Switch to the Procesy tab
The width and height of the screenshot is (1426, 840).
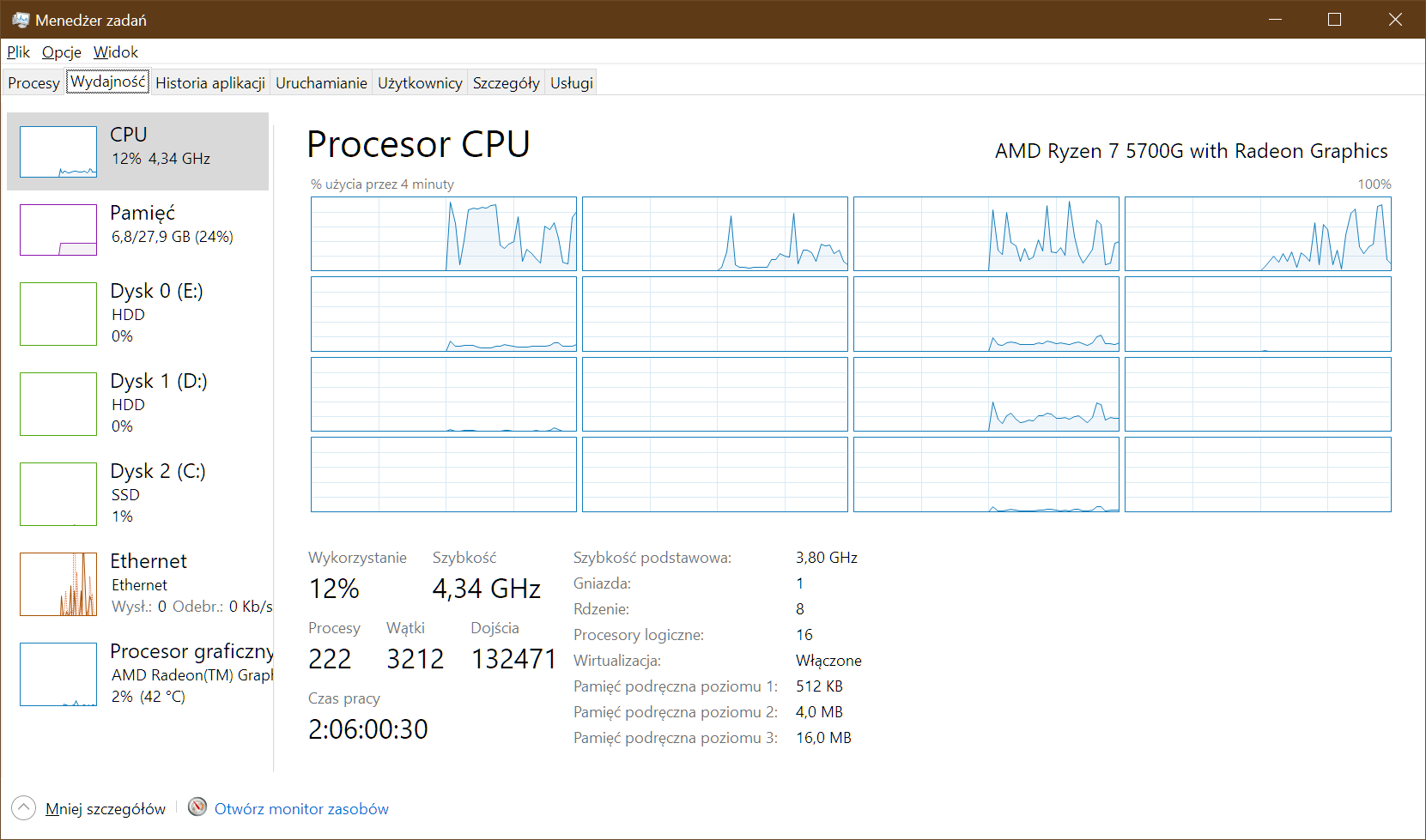coord(33,83)
